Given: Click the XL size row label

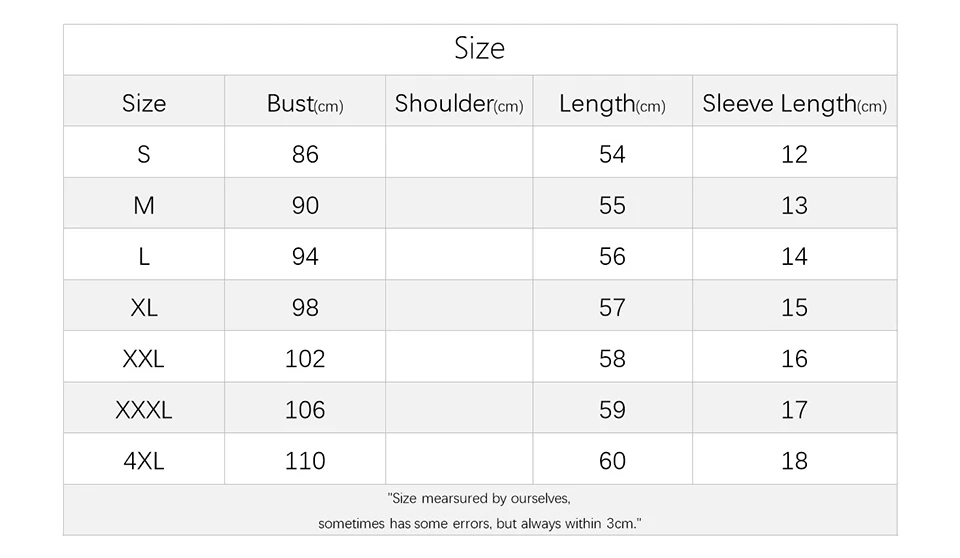Looking at the screenshot, I should [144, 307].
